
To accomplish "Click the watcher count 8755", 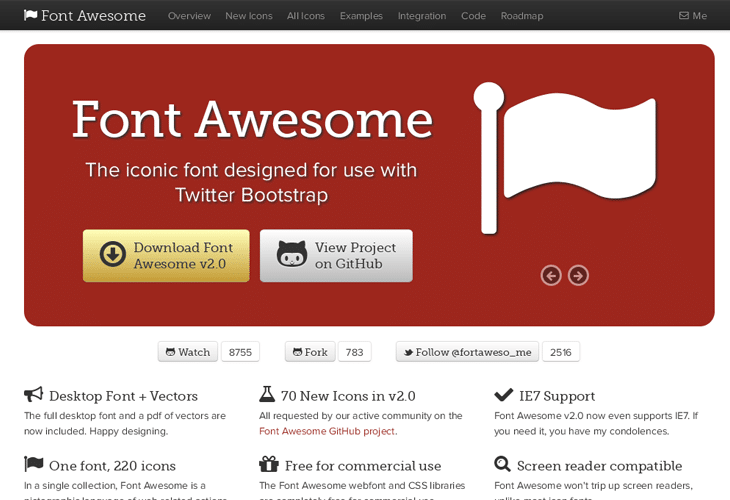I will click(x=240, y=352).
